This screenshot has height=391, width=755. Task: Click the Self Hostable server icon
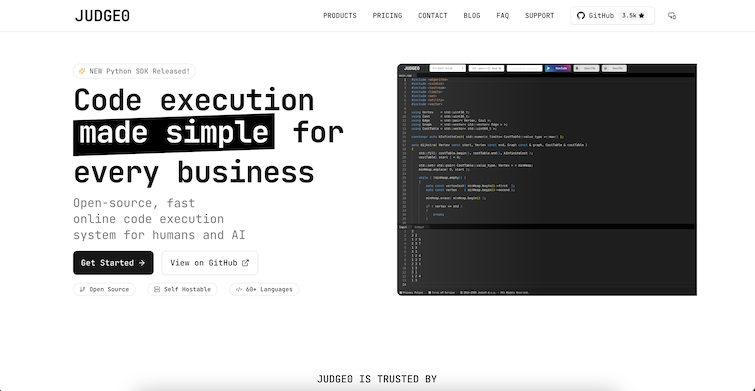tap(156, 289)
